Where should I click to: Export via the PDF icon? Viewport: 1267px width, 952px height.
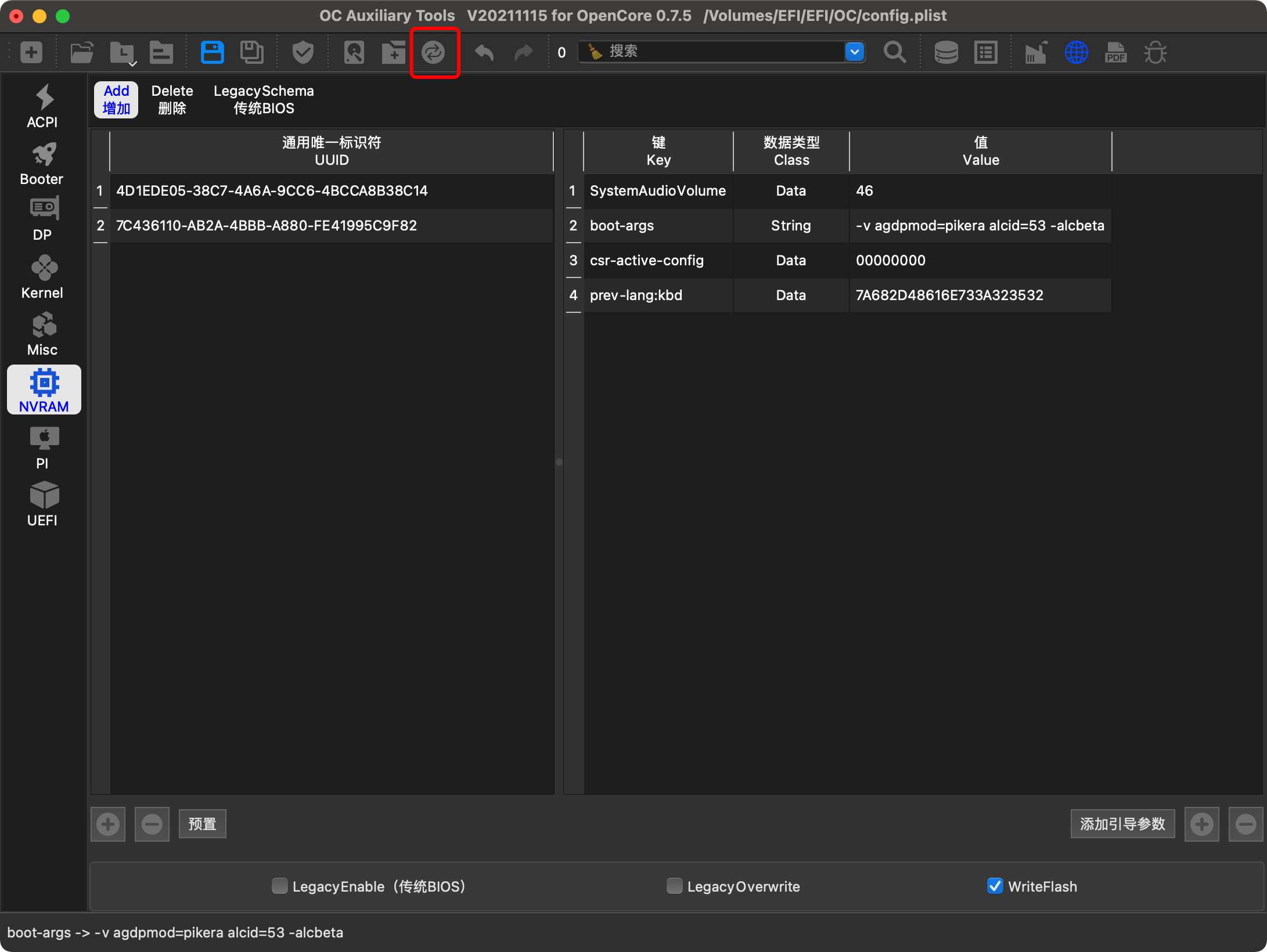coord(1115,52)
